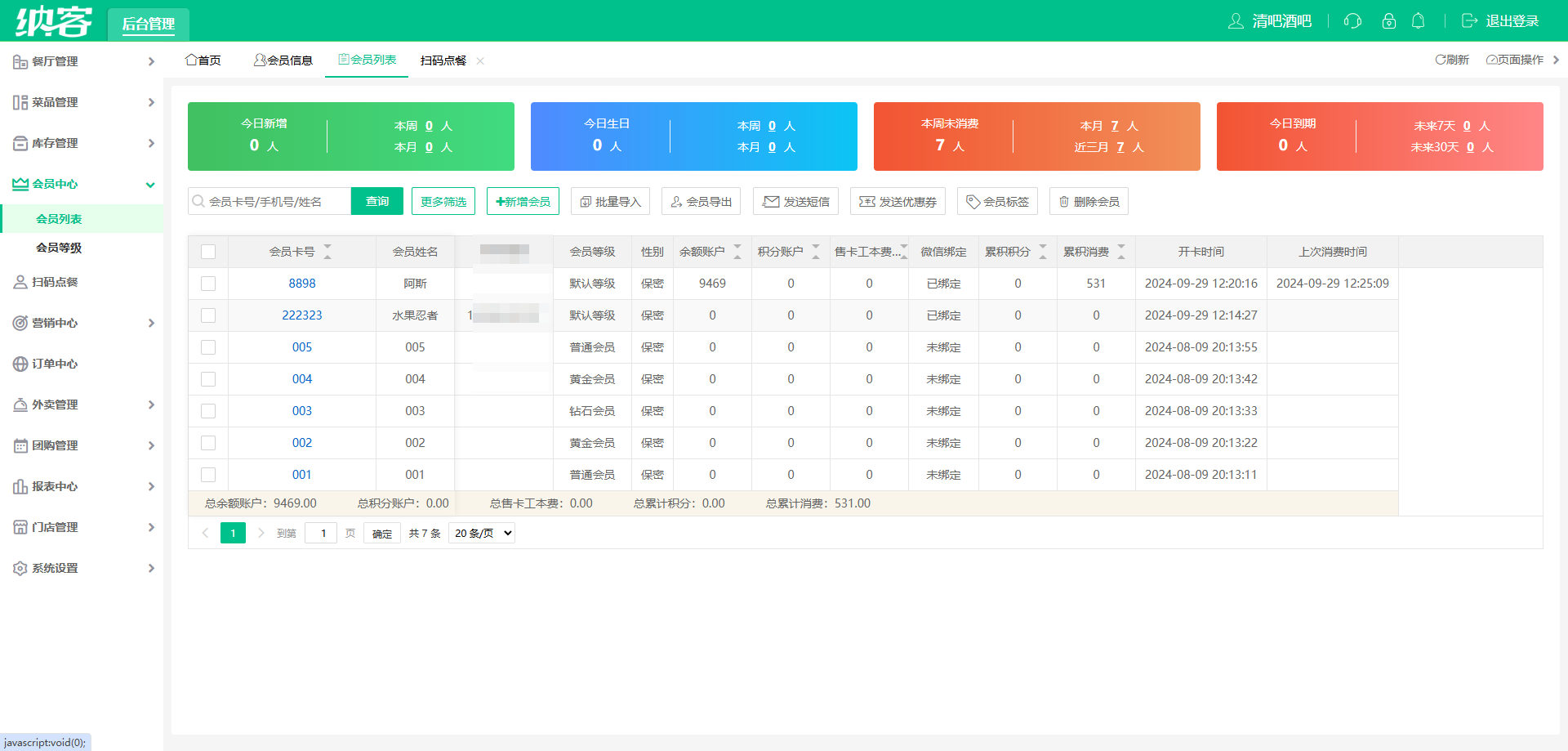This screenshot has width=1568, height=751.
Task: Expand the 外卖管理 chevron
Action: tap(151, 405)
